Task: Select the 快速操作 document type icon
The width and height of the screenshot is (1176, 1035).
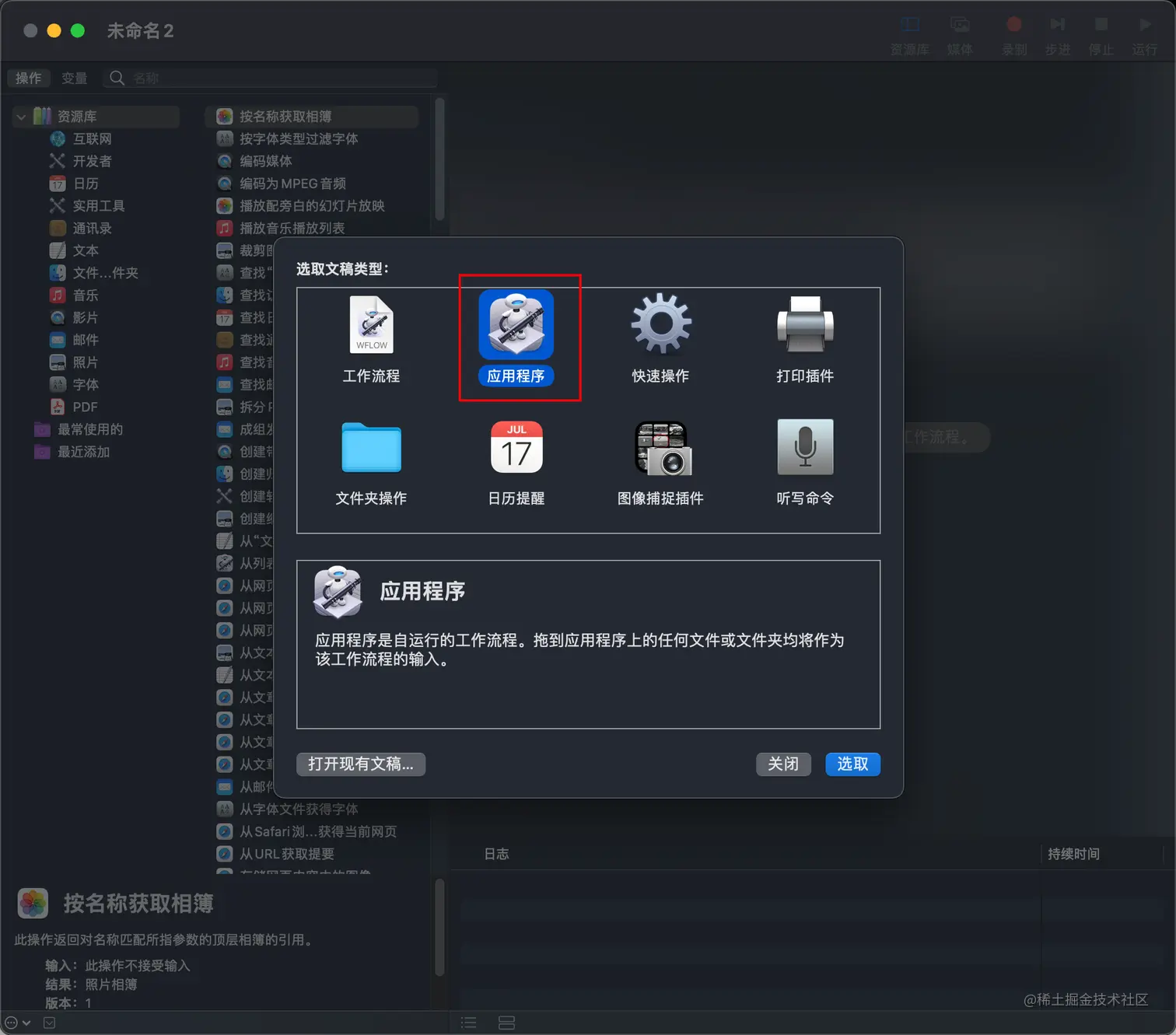Action: (x=660, y=325)
